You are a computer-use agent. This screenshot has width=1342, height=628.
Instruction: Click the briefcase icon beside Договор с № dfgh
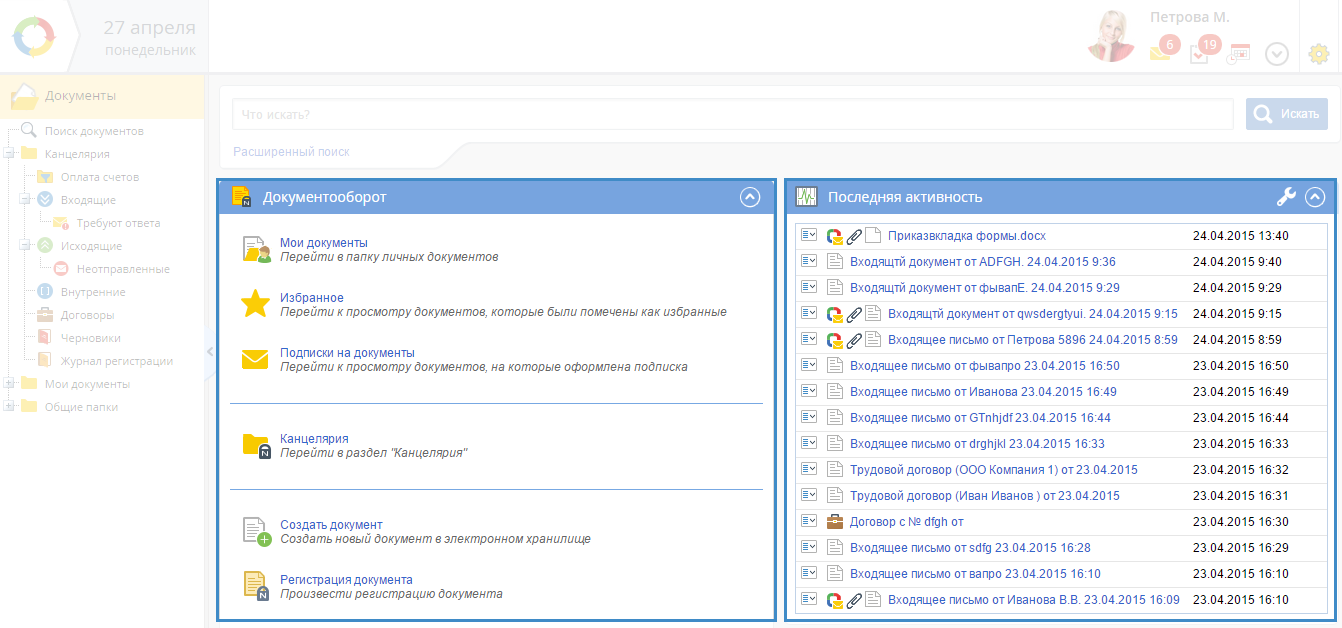point(835,521)
